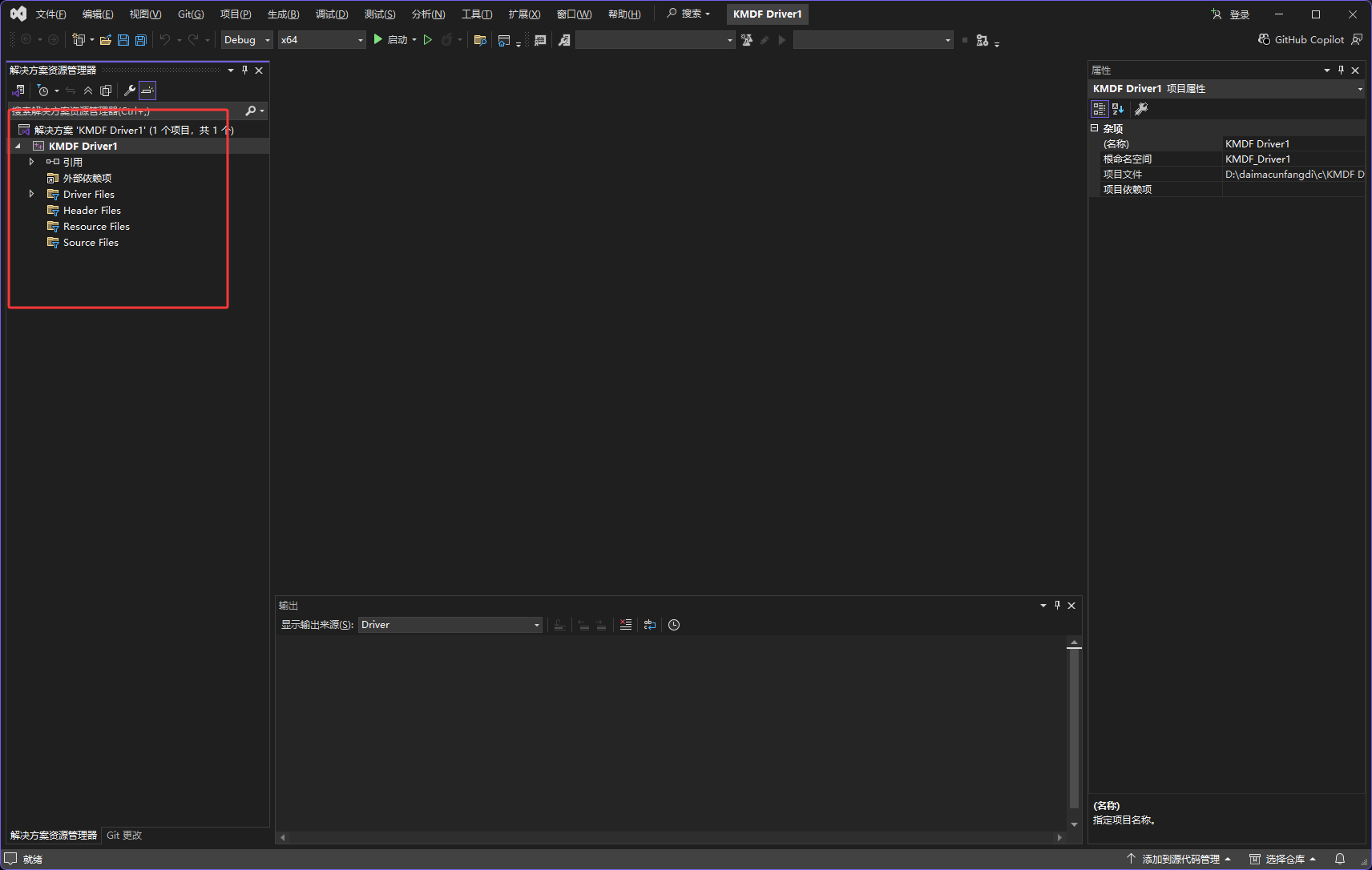Click the Find in Files folder-search icon
The height and width of the screenshot is (870, 1372).
tap(480, 40)
